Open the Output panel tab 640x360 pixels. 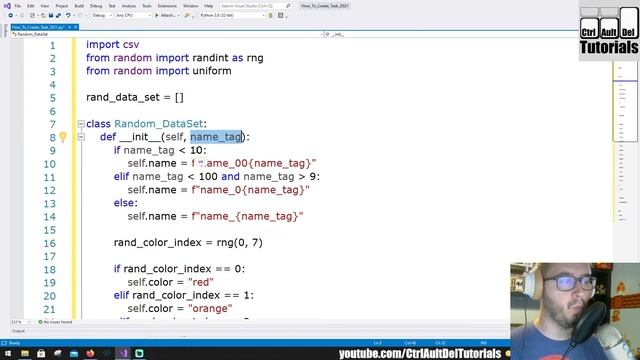[x=18, y=331]
